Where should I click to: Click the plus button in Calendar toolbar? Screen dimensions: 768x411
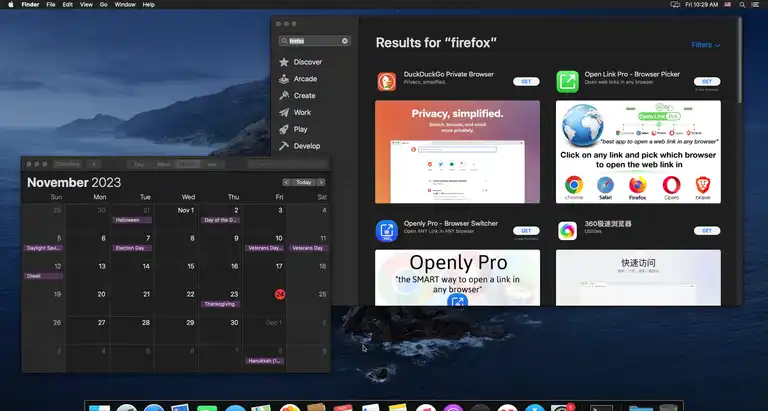pos(94,165)
